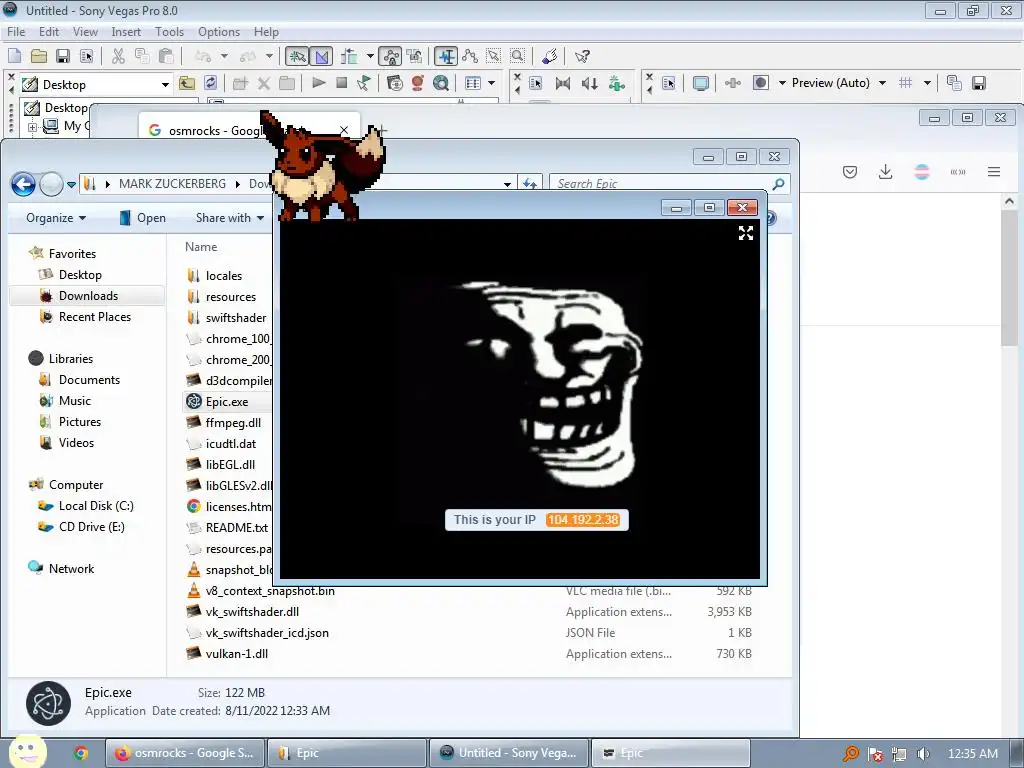Image resolution: width=1024 pixels, height=768 pixels.
Task: Select Epic.exe in file list
Action: (226, 402)
